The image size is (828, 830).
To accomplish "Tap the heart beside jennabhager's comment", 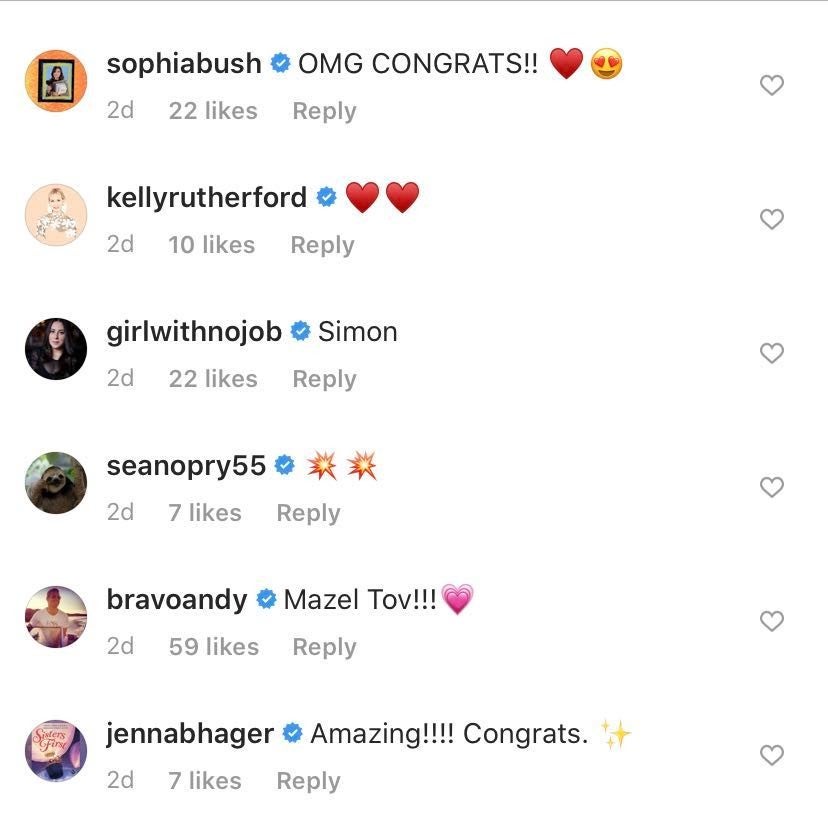I will click(x=771, y=756).
